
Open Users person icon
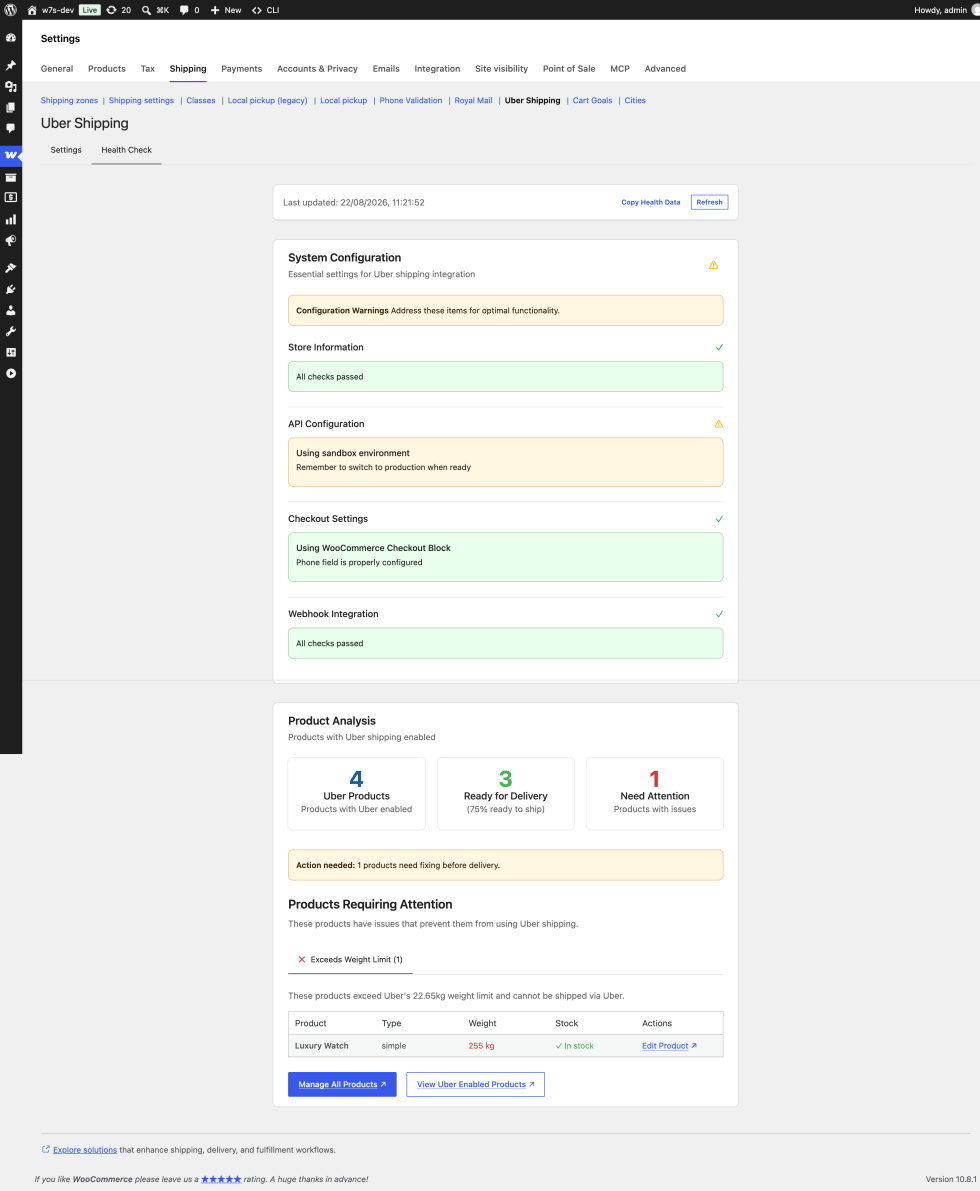(x=11, y=310)
